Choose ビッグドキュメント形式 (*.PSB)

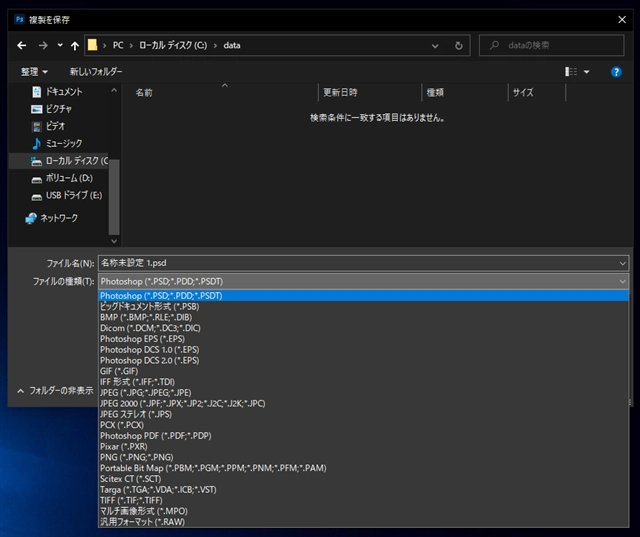tap(363, 306)
